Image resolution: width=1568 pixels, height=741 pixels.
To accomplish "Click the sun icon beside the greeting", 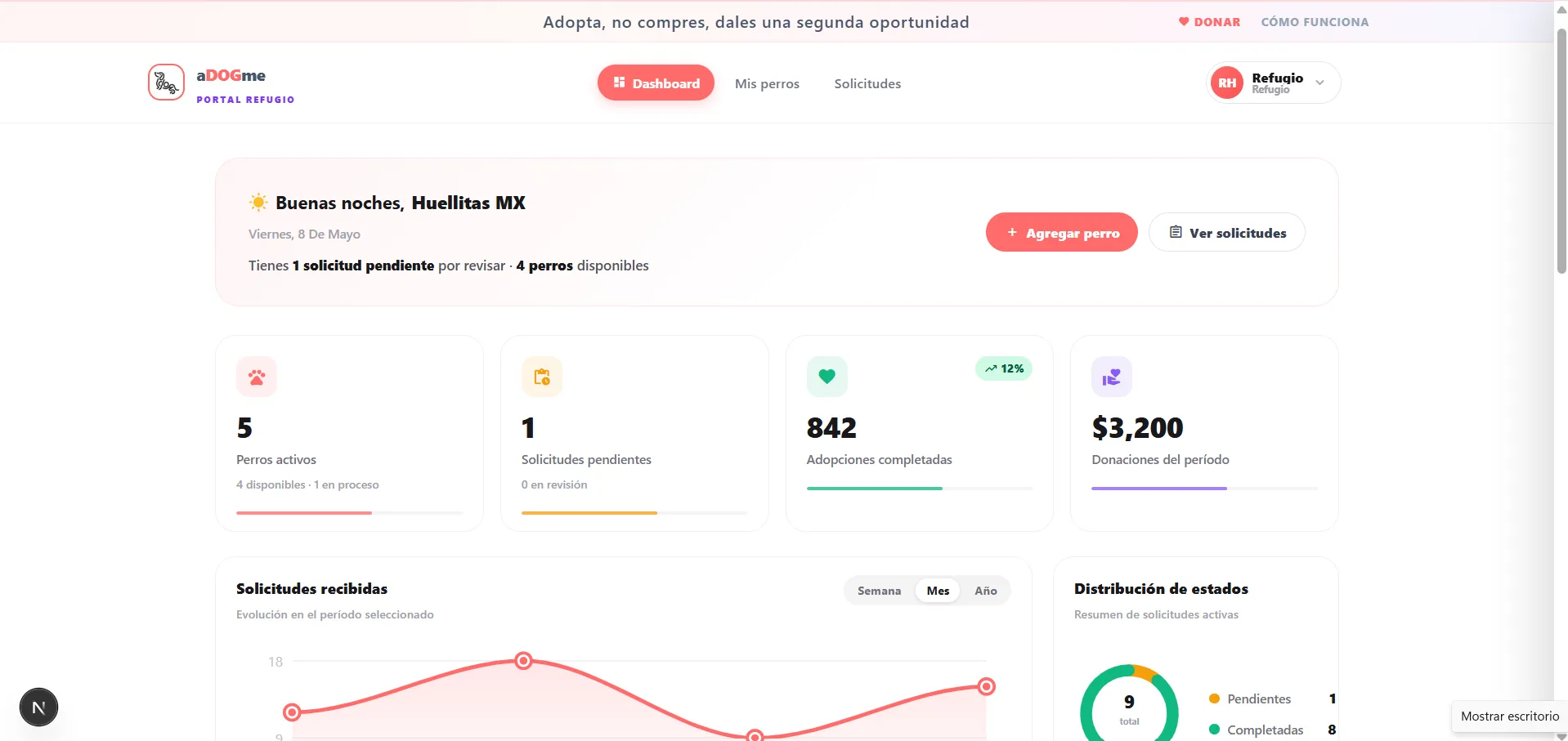I will pyautogui.click(x=258, y=203).
